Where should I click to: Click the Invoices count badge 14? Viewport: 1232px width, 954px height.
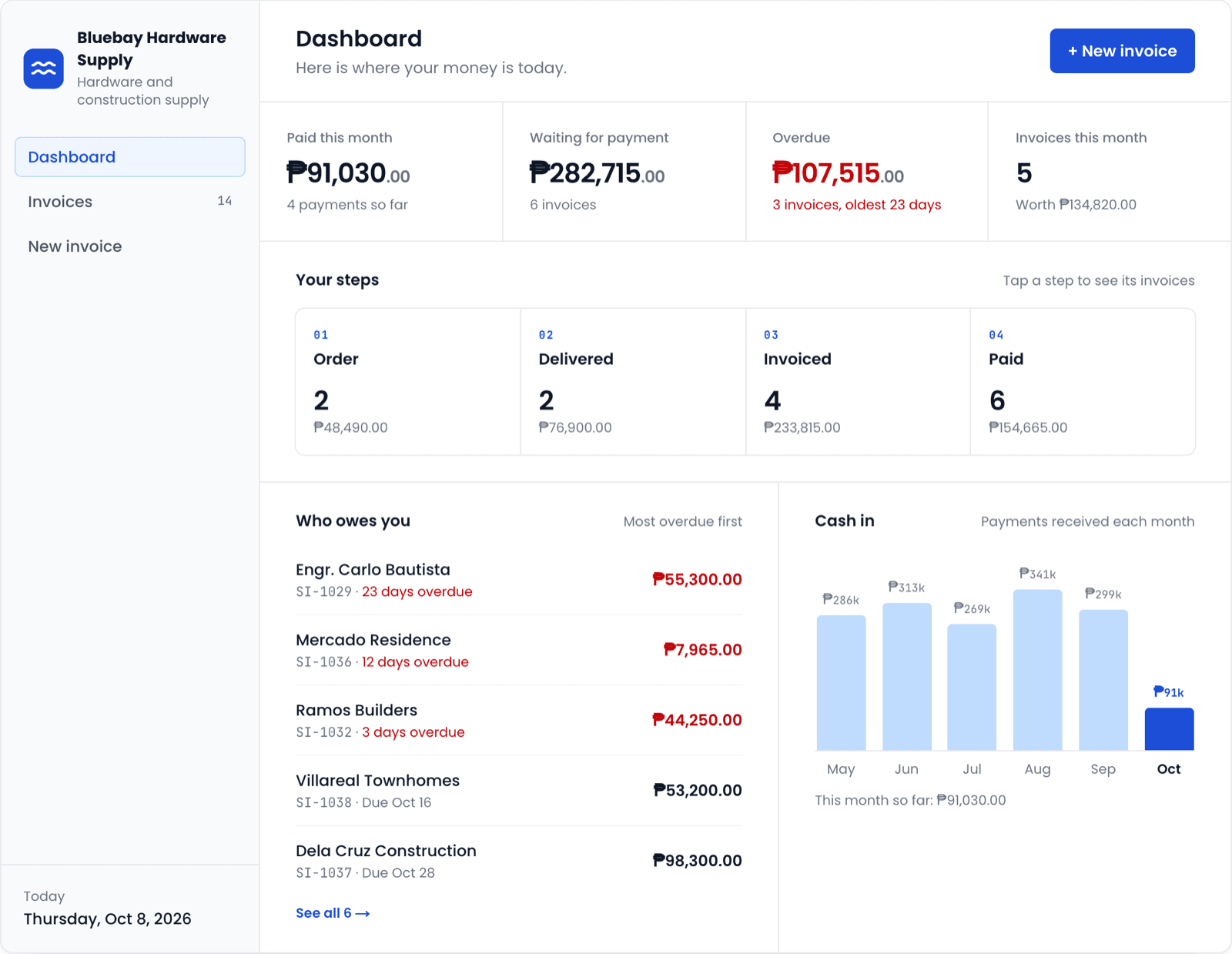224,201
